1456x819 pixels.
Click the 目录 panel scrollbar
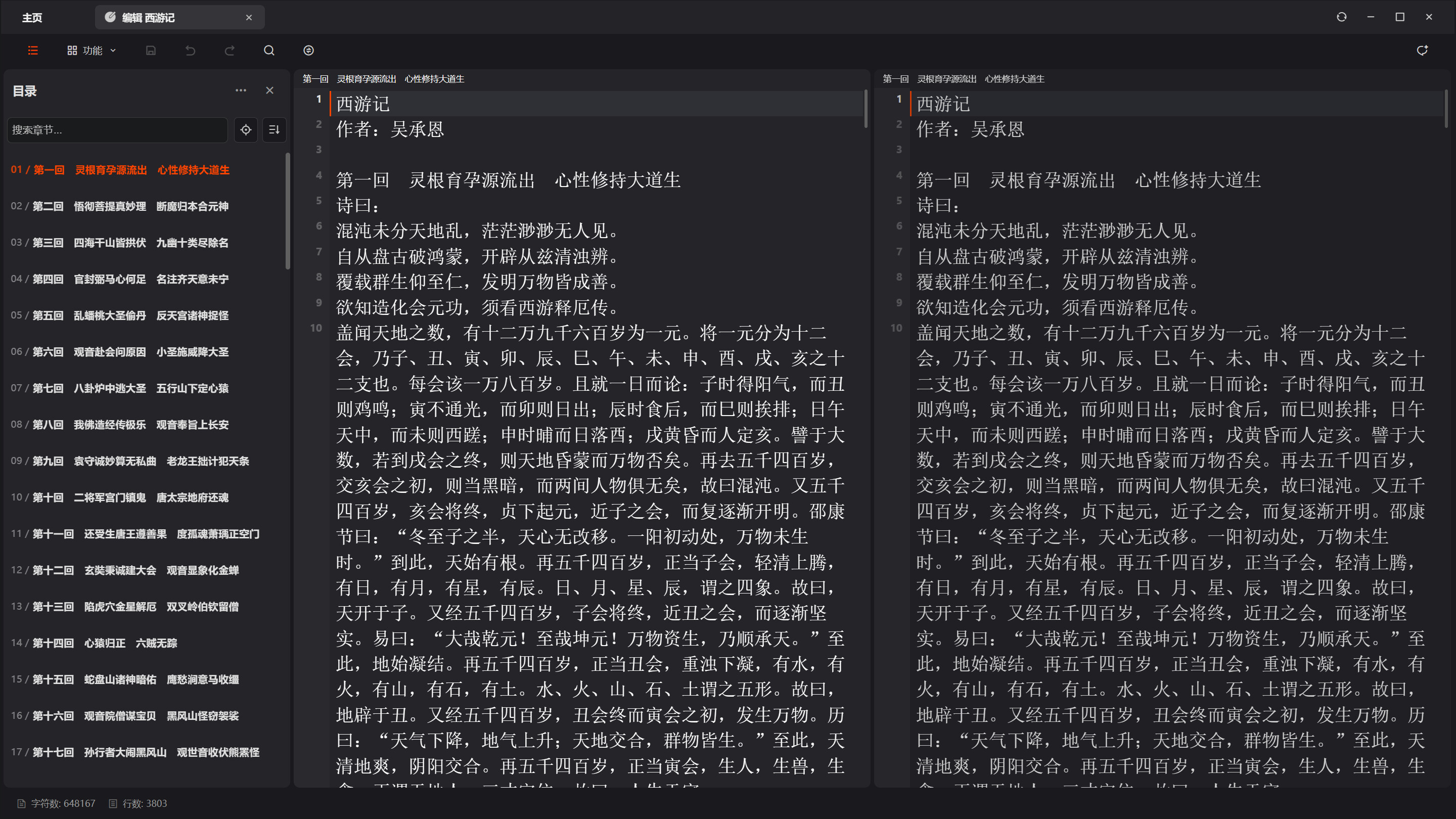[x=288, y=211]
